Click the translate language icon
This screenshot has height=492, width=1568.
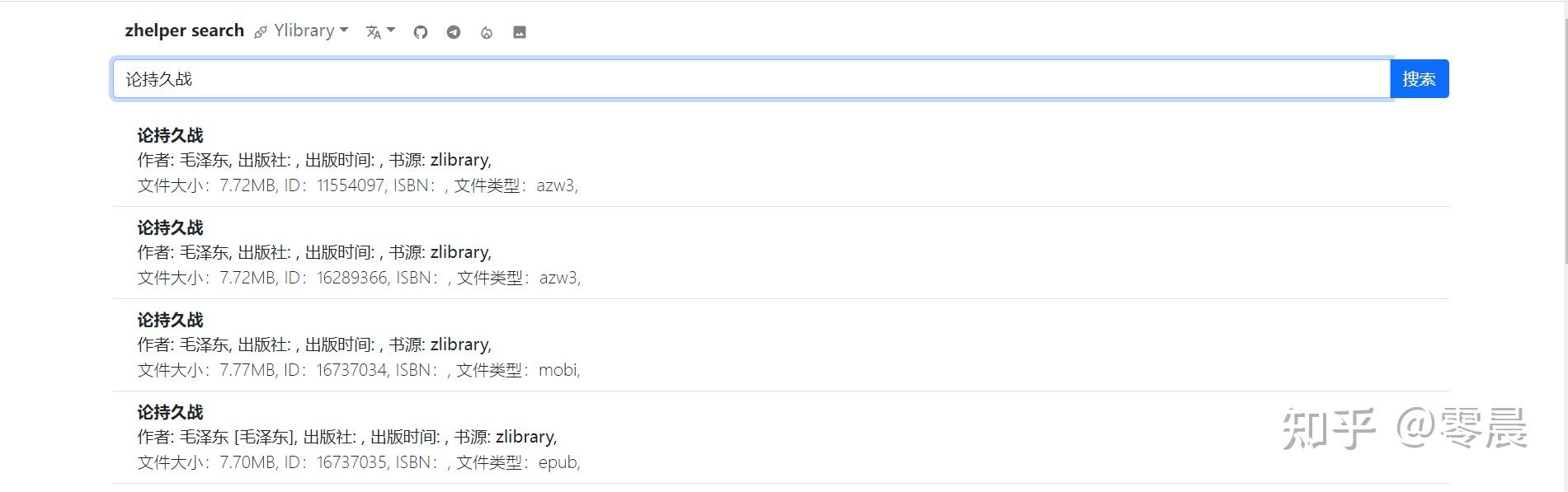click(x=374, y=32)
